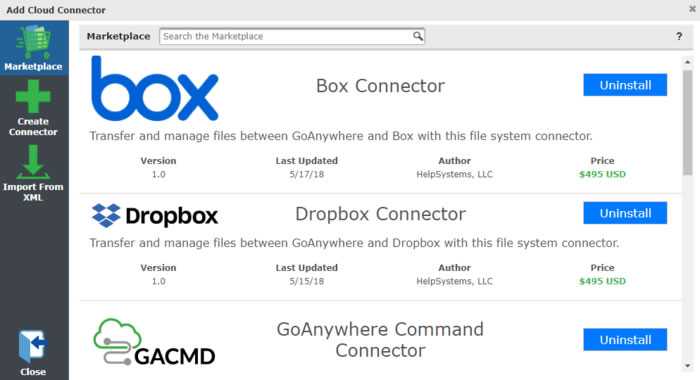Viewport: 700px width, 380px height.
Task: Uninstall the Box Connector
Action: pos(625,85)
